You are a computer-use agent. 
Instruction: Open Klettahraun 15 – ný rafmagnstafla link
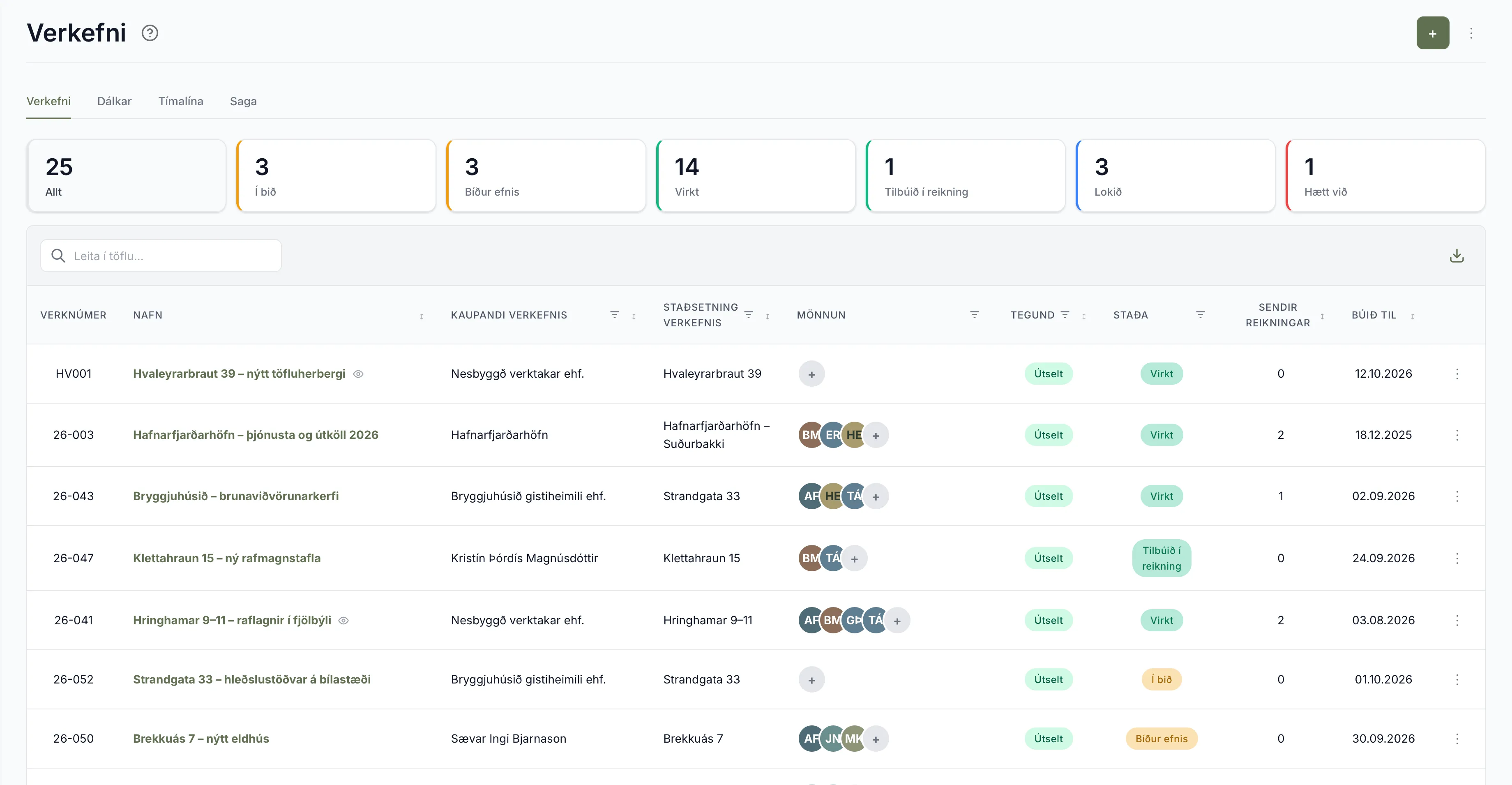[x=226, y=558]
